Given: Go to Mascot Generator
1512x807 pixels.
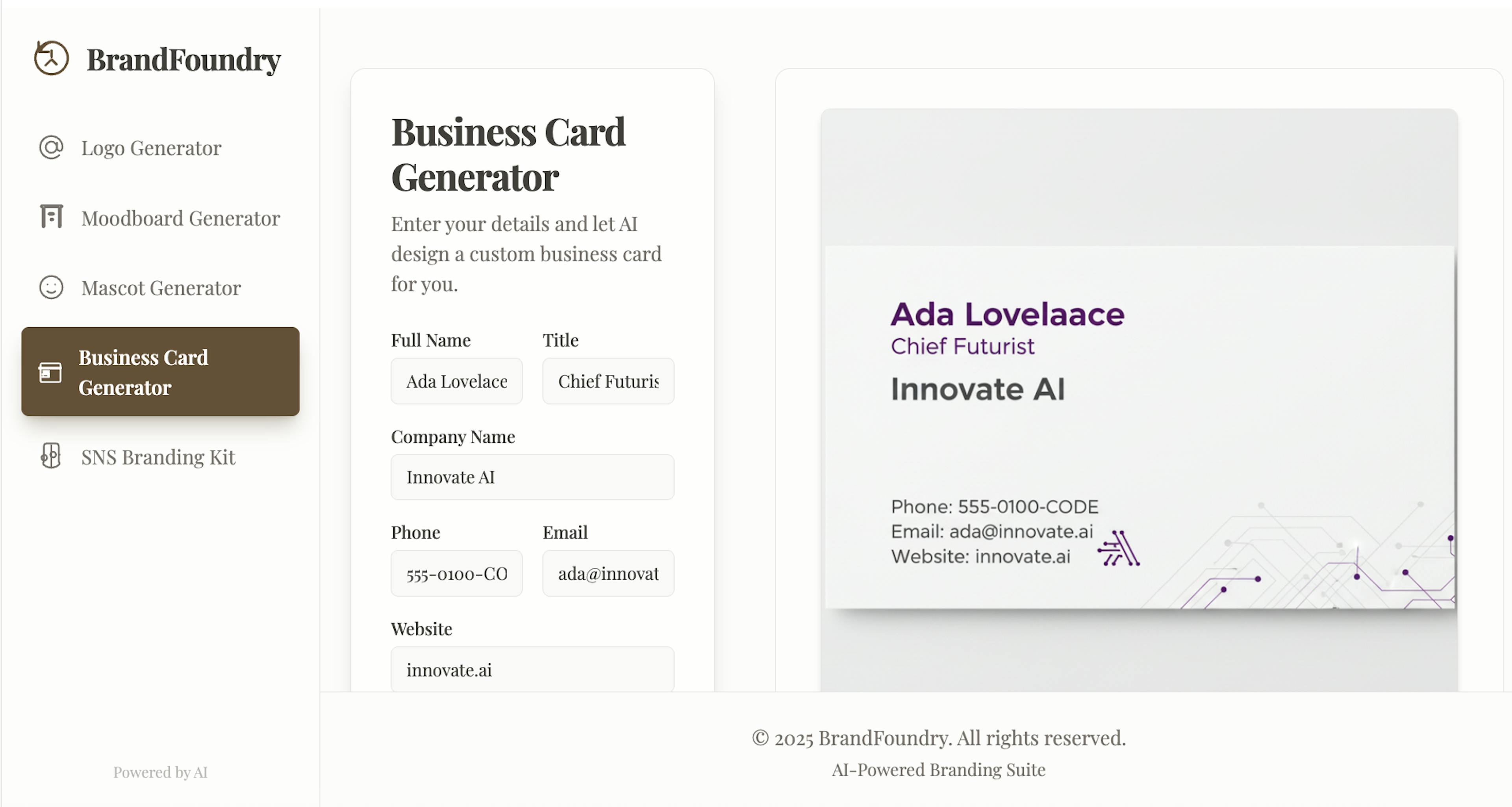Looking at the screenshot, I should [x=160, y=288].
